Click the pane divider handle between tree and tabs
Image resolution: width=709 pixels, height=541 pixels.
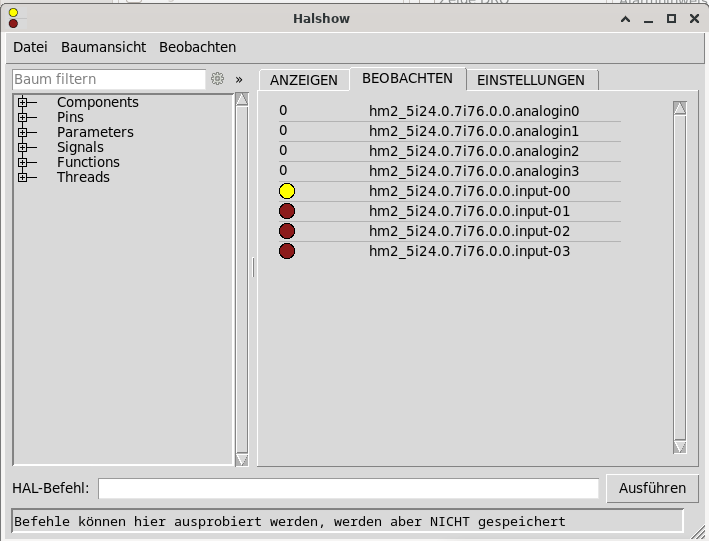[253, 267]
